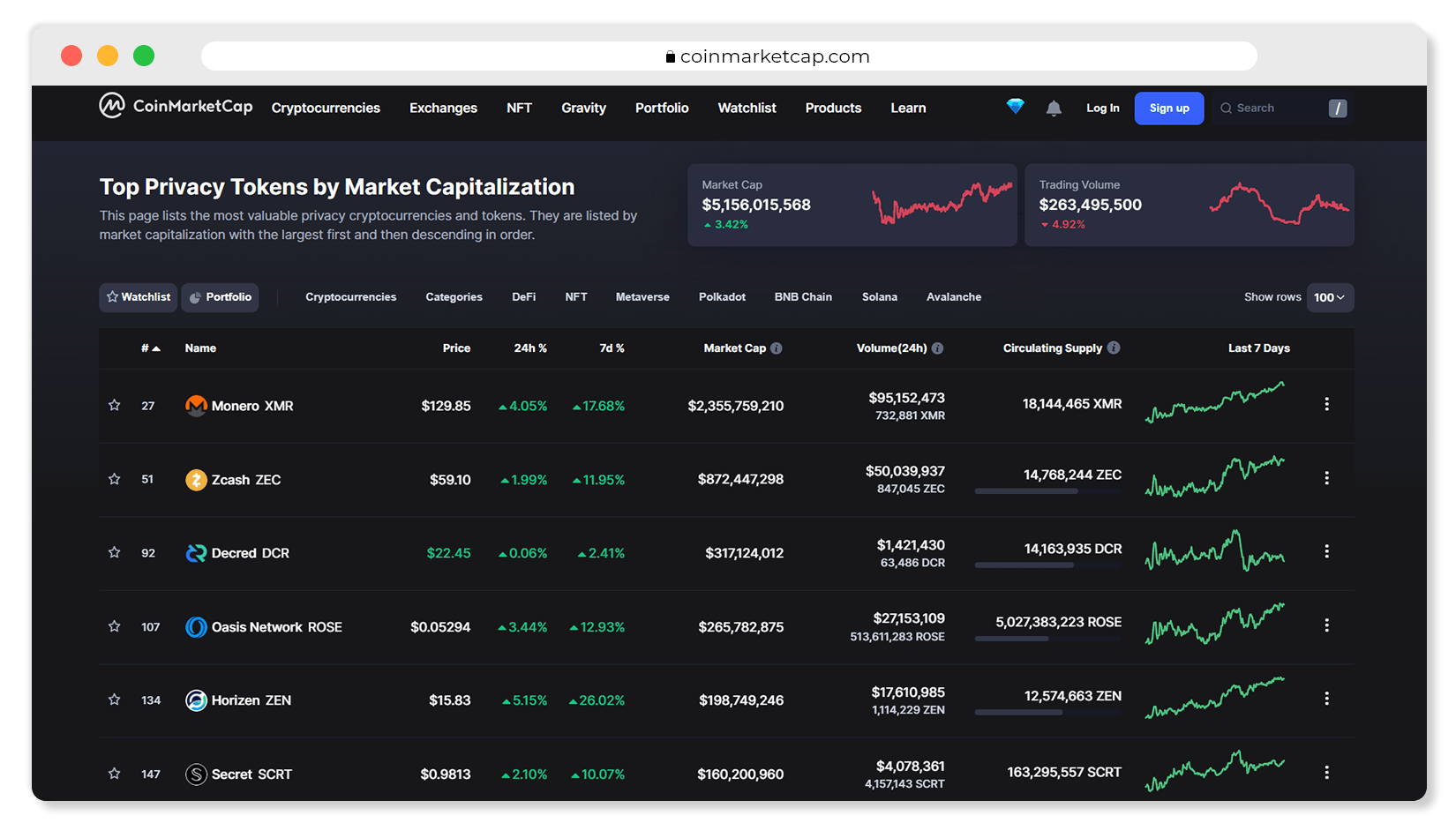
Task: Click the Zcash coin logo
Action: click(196, 480)
